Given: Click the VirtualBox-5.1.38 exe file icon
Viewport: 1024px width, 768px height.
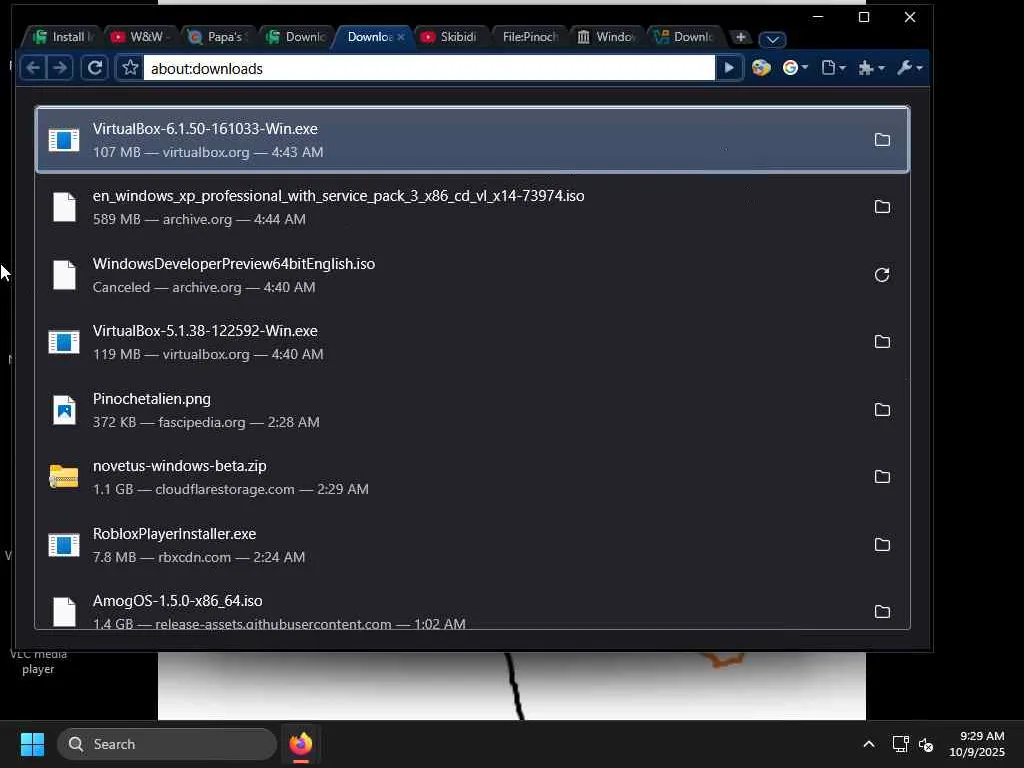Looking at the screenshot, I should pyautogui.click(x=64, y=342).
